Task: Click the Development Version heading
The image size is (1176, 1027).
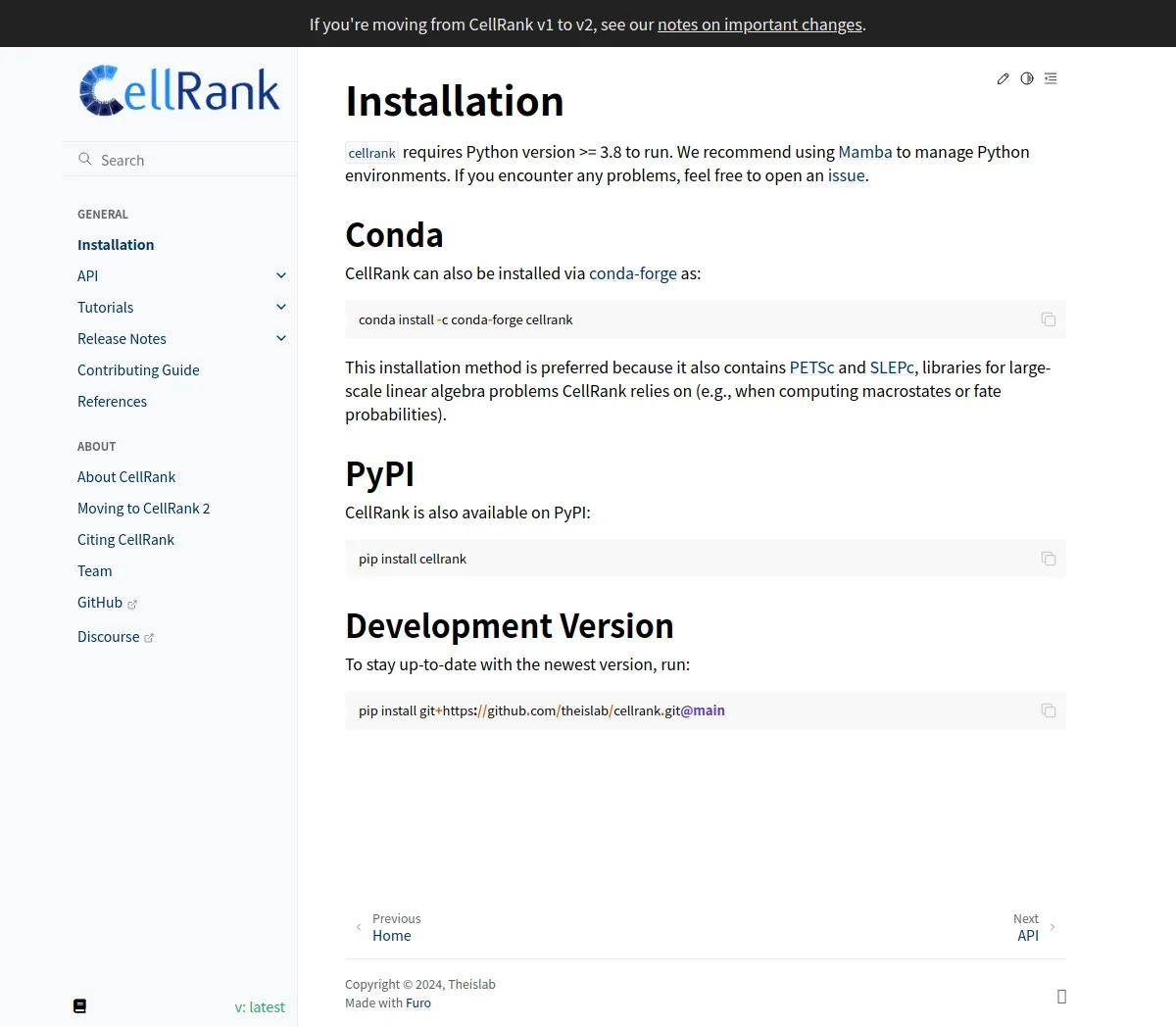Action: [x=510, y=626]
